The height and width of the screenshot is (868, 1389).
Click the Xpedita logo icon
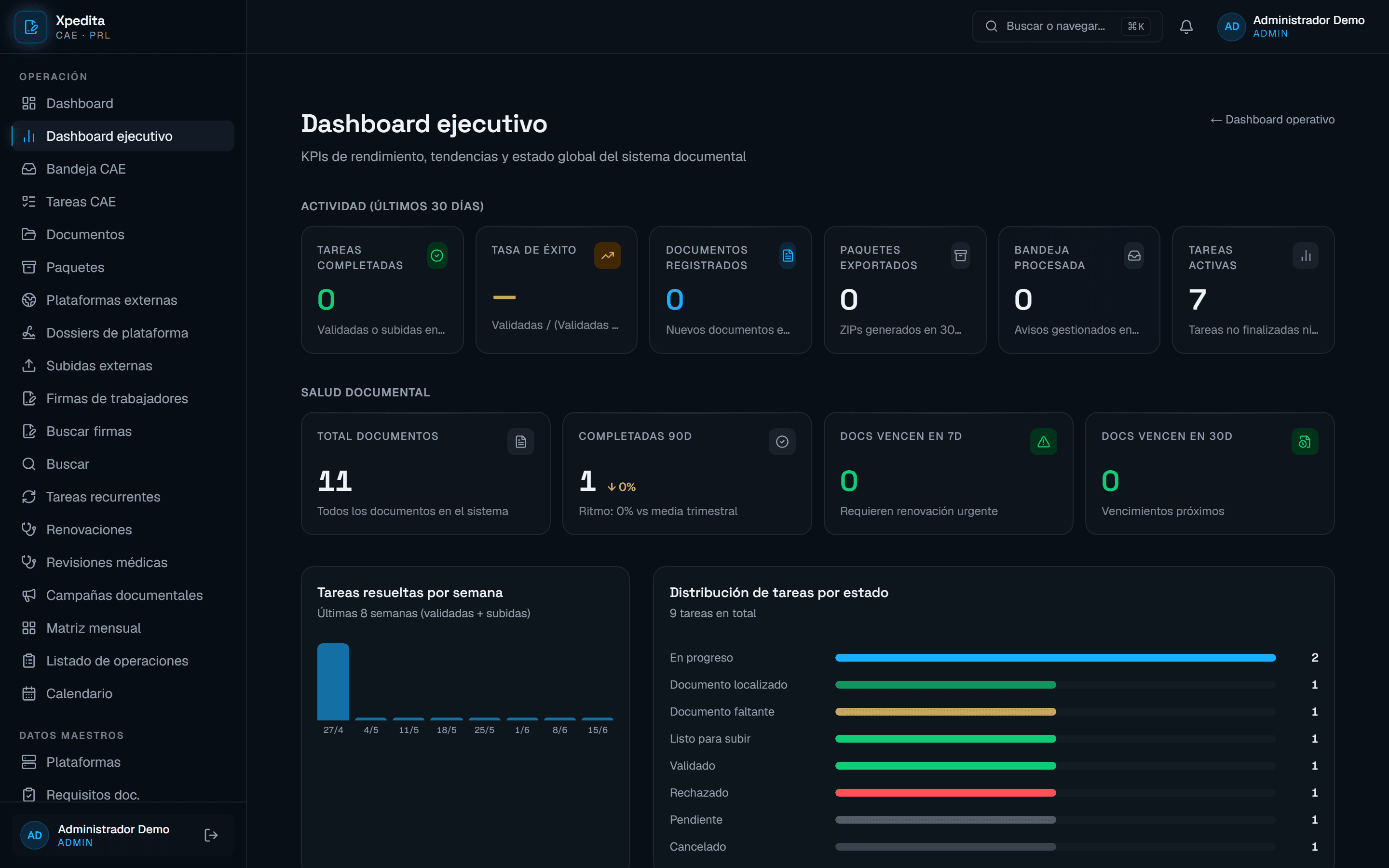[x=31, y=27]
